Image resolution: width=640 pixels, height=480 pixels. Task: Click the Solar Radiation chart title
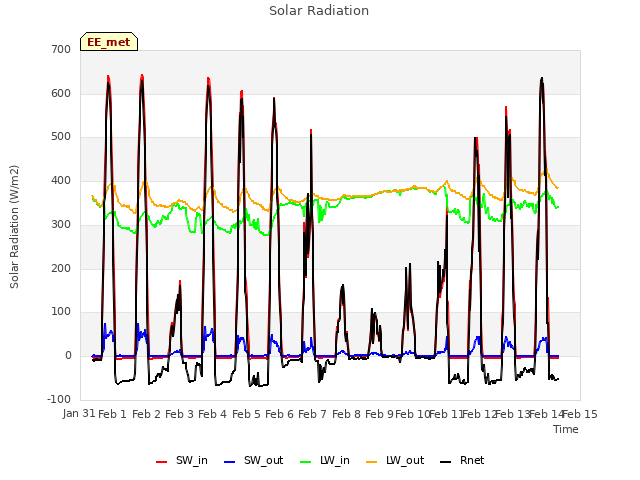pyautogui.click(x=319, y=11)
